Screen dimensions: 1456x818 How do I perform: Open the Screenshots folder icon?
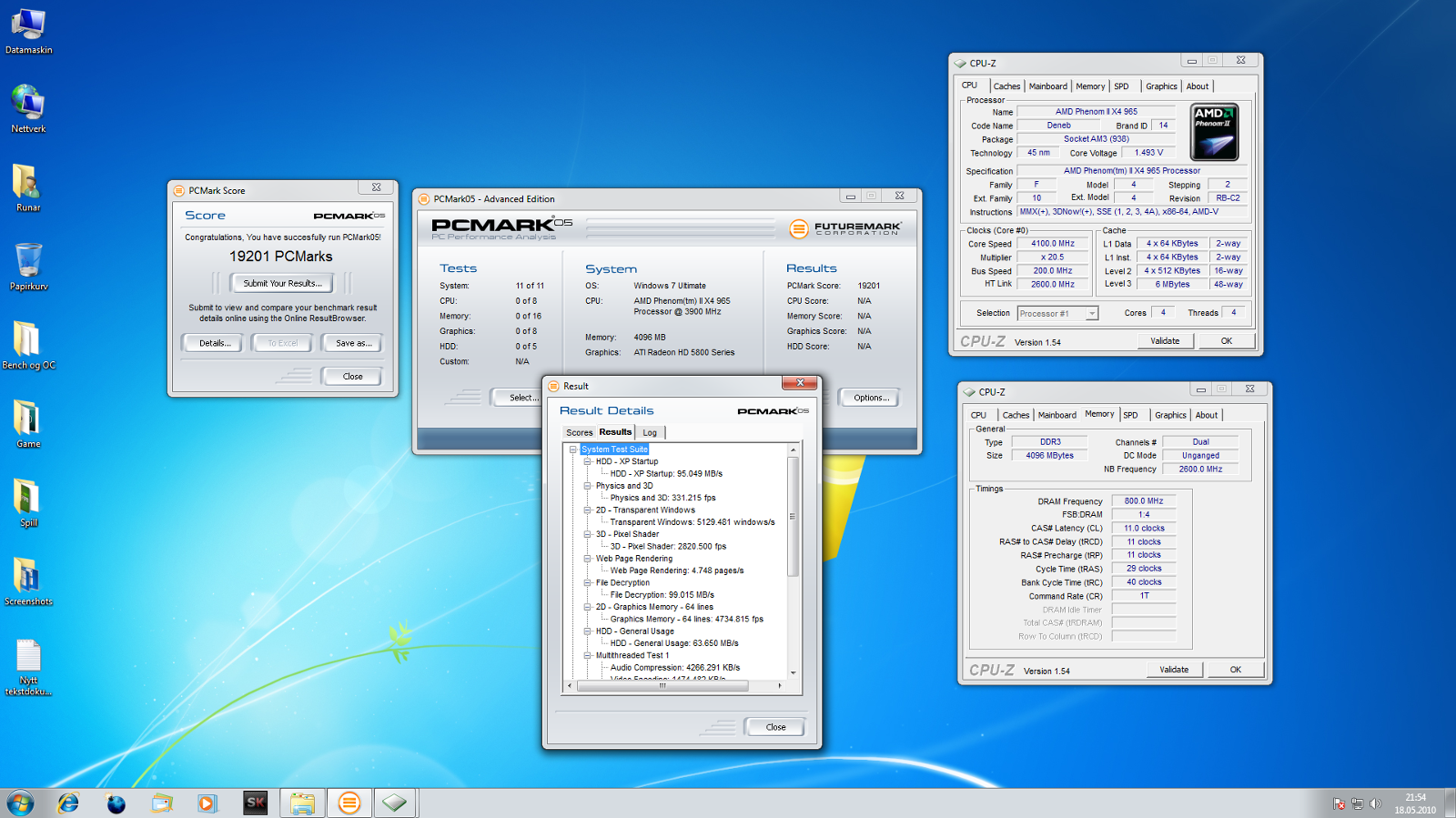[x=28, y=581]
